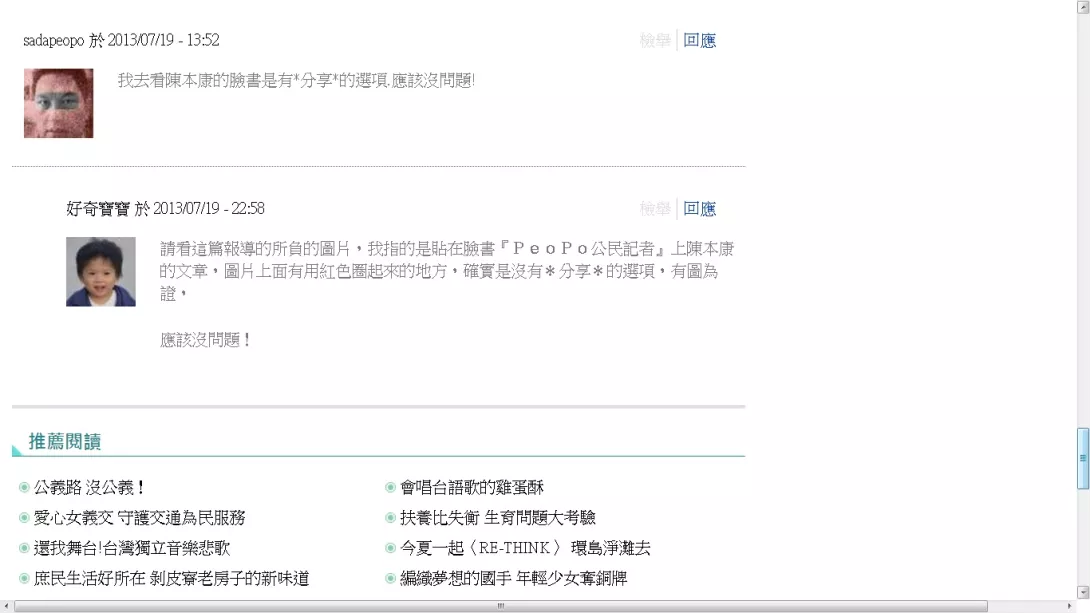The image size is (1090, 613).
Task: Click the vertical scrollbar down arrow
Action: [1082, 592]
